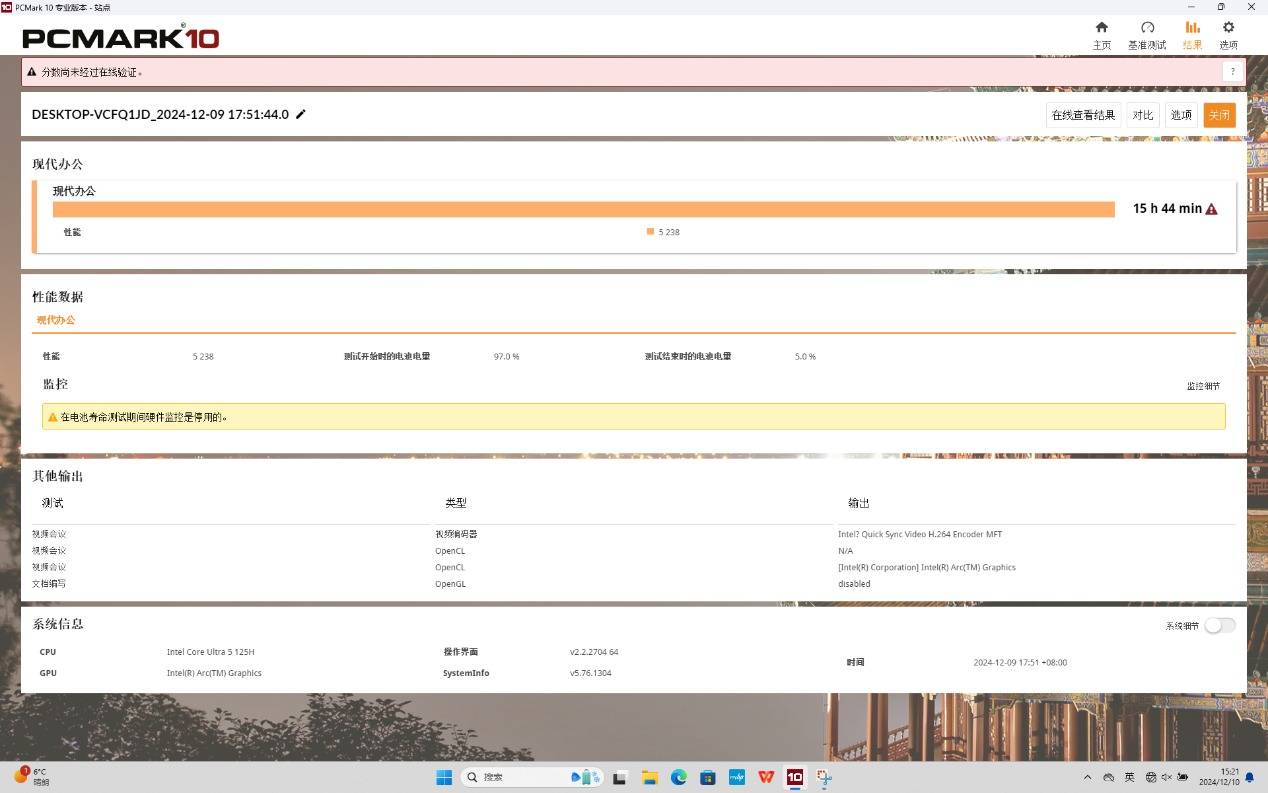Select the 现代办公 tab under 性能数据
Image resolution: width=1268 pixels, height=793 pixels.
pos(56,320)
